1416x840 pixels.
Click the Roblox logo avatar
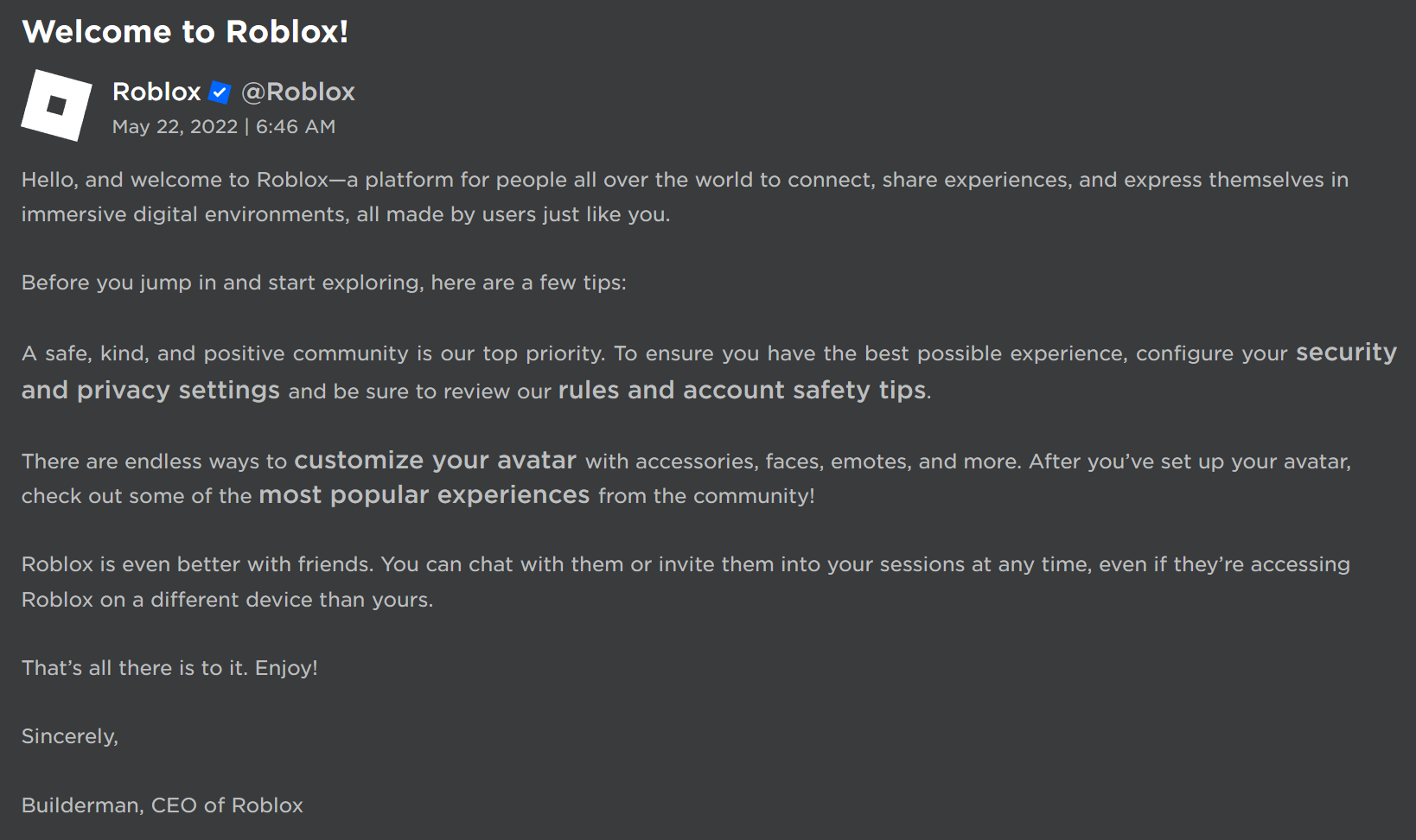pyautogui.click(x=56, y=105)
